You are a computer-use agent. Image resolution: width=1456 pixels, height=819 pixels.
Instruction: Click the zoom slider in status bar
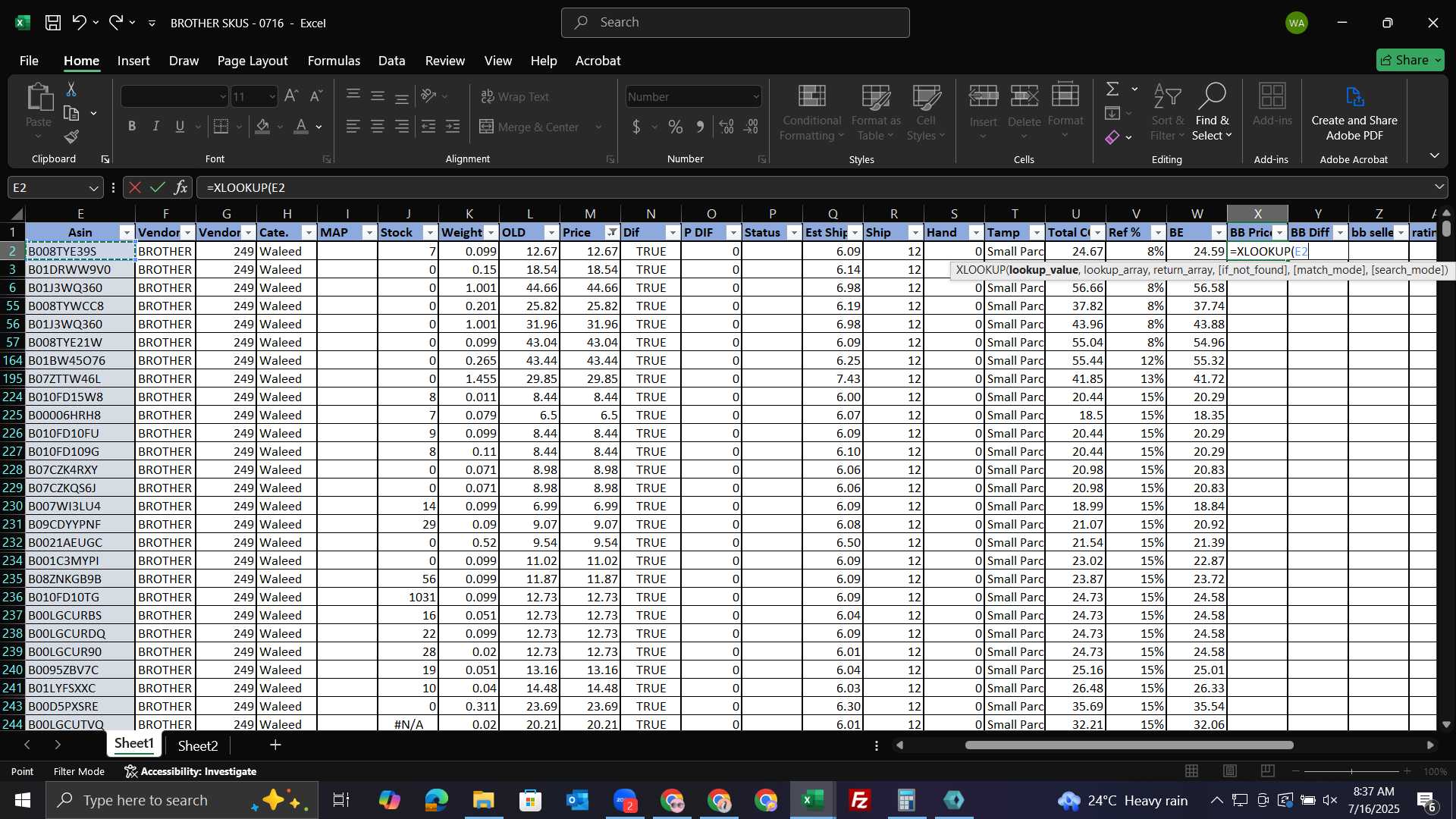pyautogui.click(x=1352, y=771)
